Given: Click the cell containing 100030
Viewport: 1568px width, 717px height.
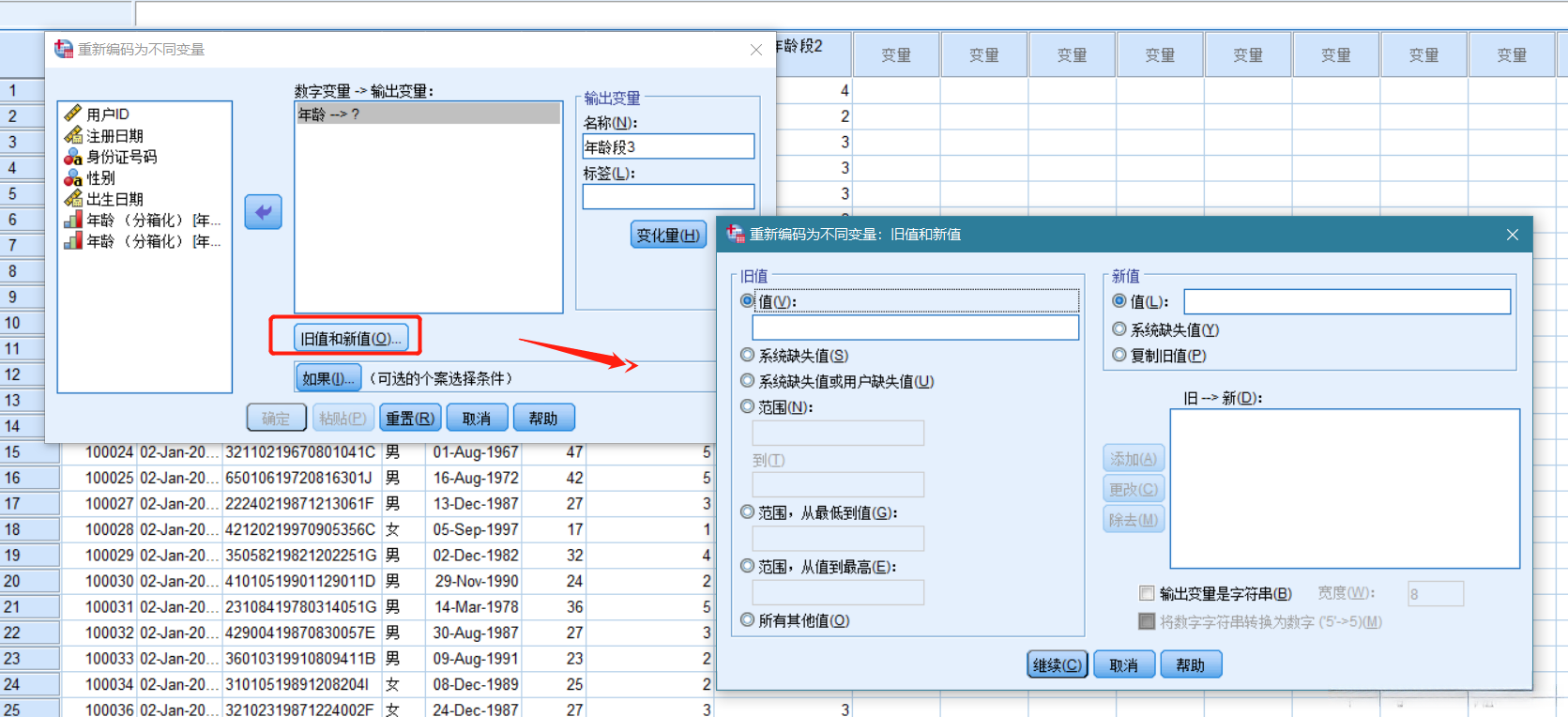Looking at the screenshot, I should coord(100,582).
